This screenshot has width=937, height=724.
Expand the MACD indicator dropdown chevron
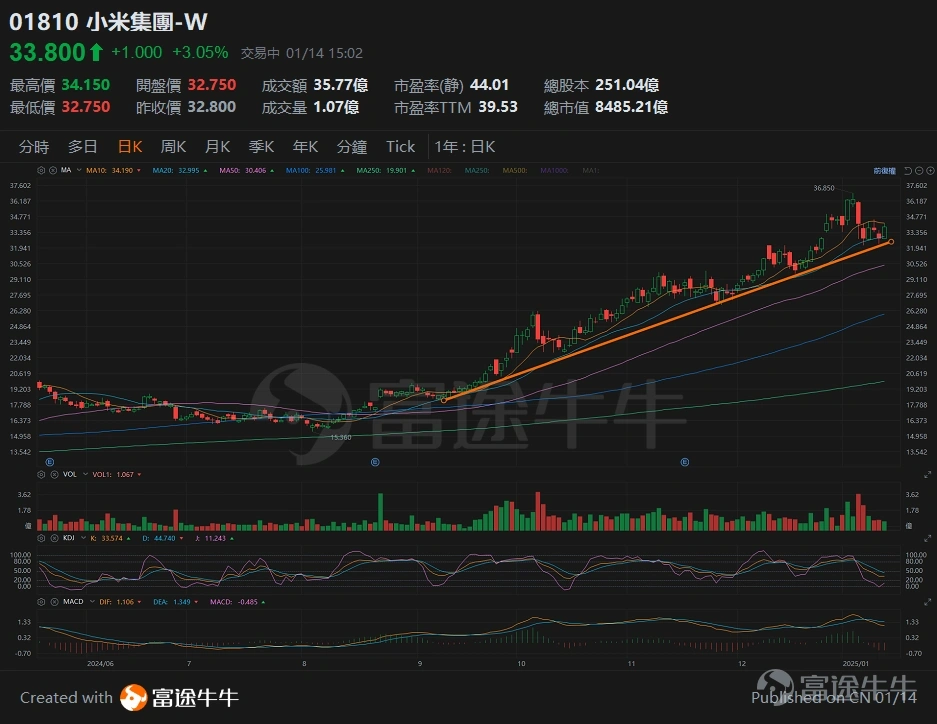[x=92, y=602]
